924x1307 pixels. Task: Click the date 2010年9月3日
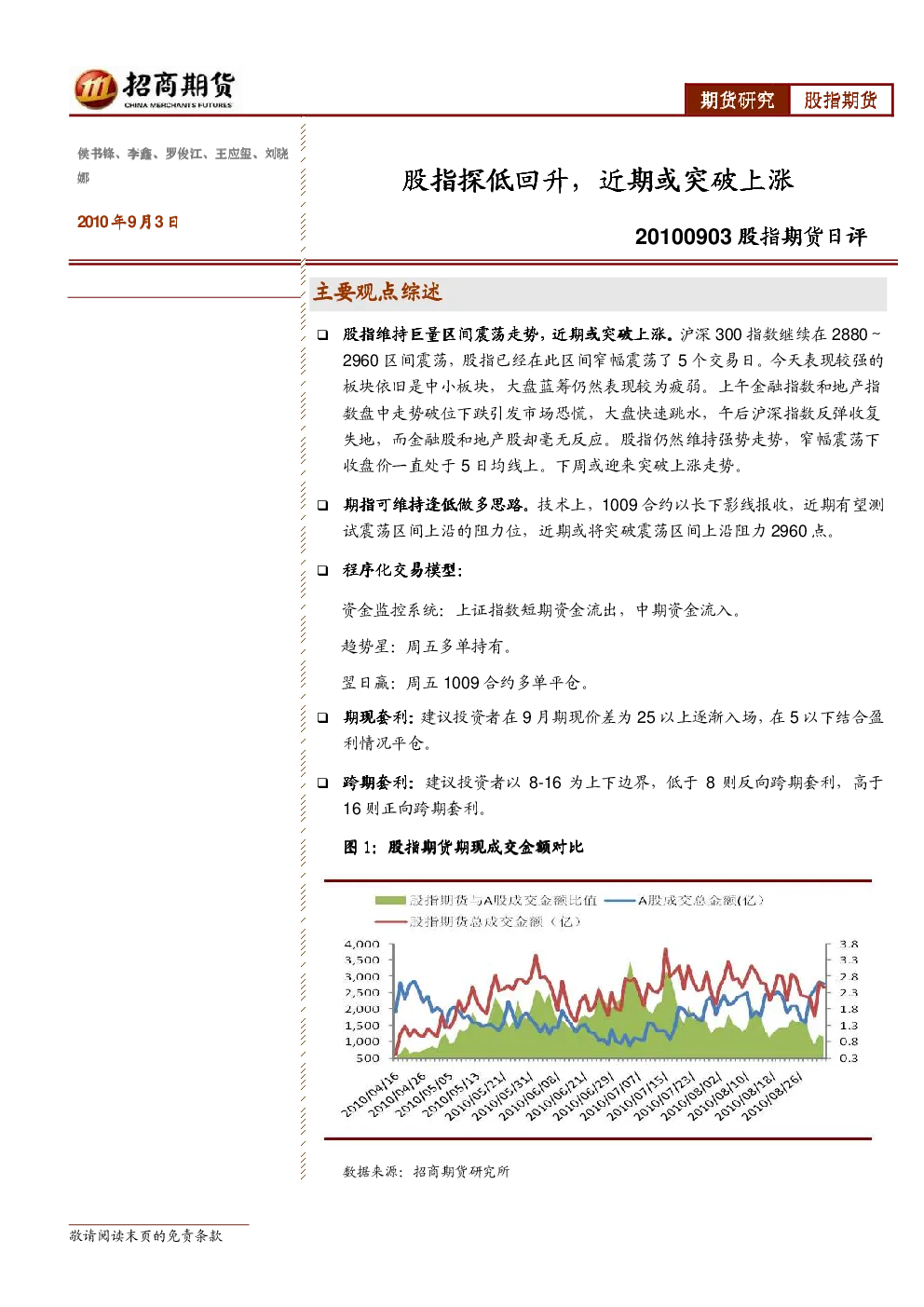(128, 222)
